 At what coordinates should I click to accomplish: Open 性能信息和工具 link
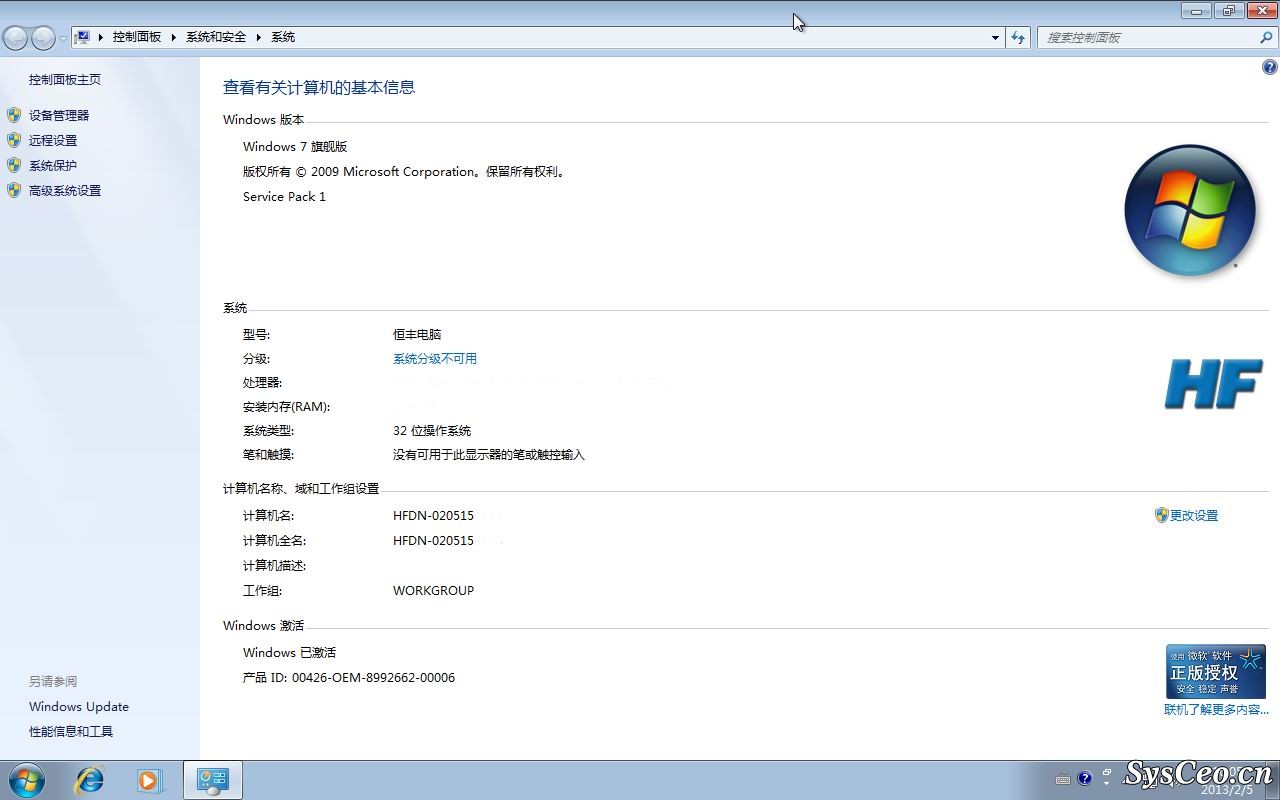tap(71, 732)
